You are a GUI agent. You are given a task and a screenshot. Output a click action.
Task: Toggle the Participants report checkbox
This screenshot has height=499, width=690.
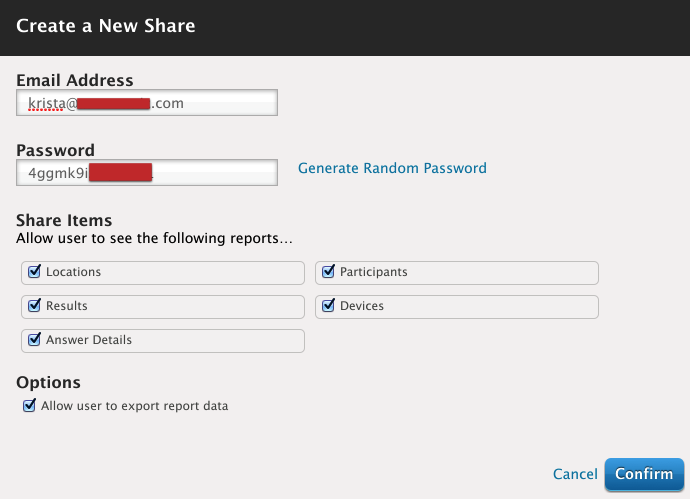329,272
